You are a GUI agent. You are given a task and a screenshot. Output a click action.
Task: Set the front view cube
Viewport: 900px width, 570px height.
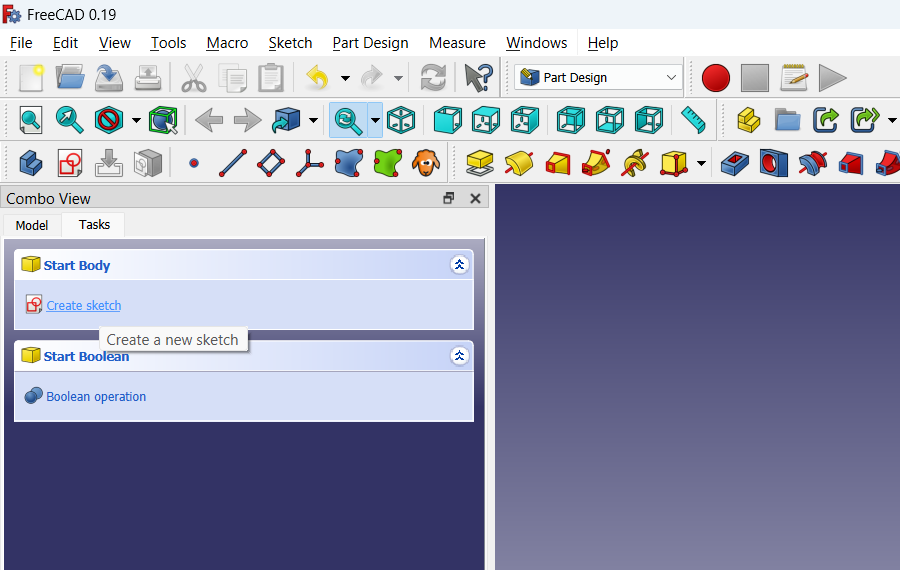click(448, 120)
